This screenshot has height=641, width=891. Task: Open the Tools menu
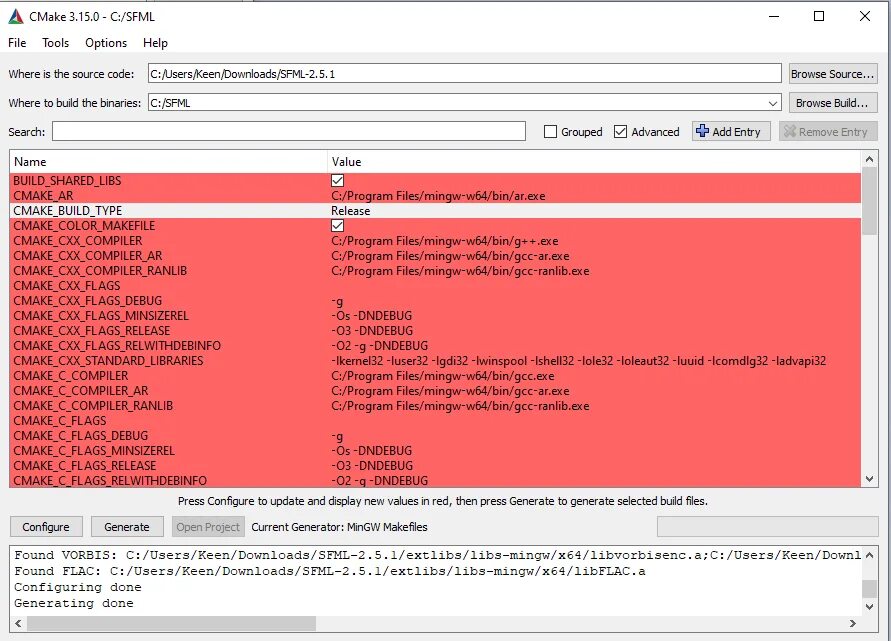pyautogui.click(x=55, y=43)
